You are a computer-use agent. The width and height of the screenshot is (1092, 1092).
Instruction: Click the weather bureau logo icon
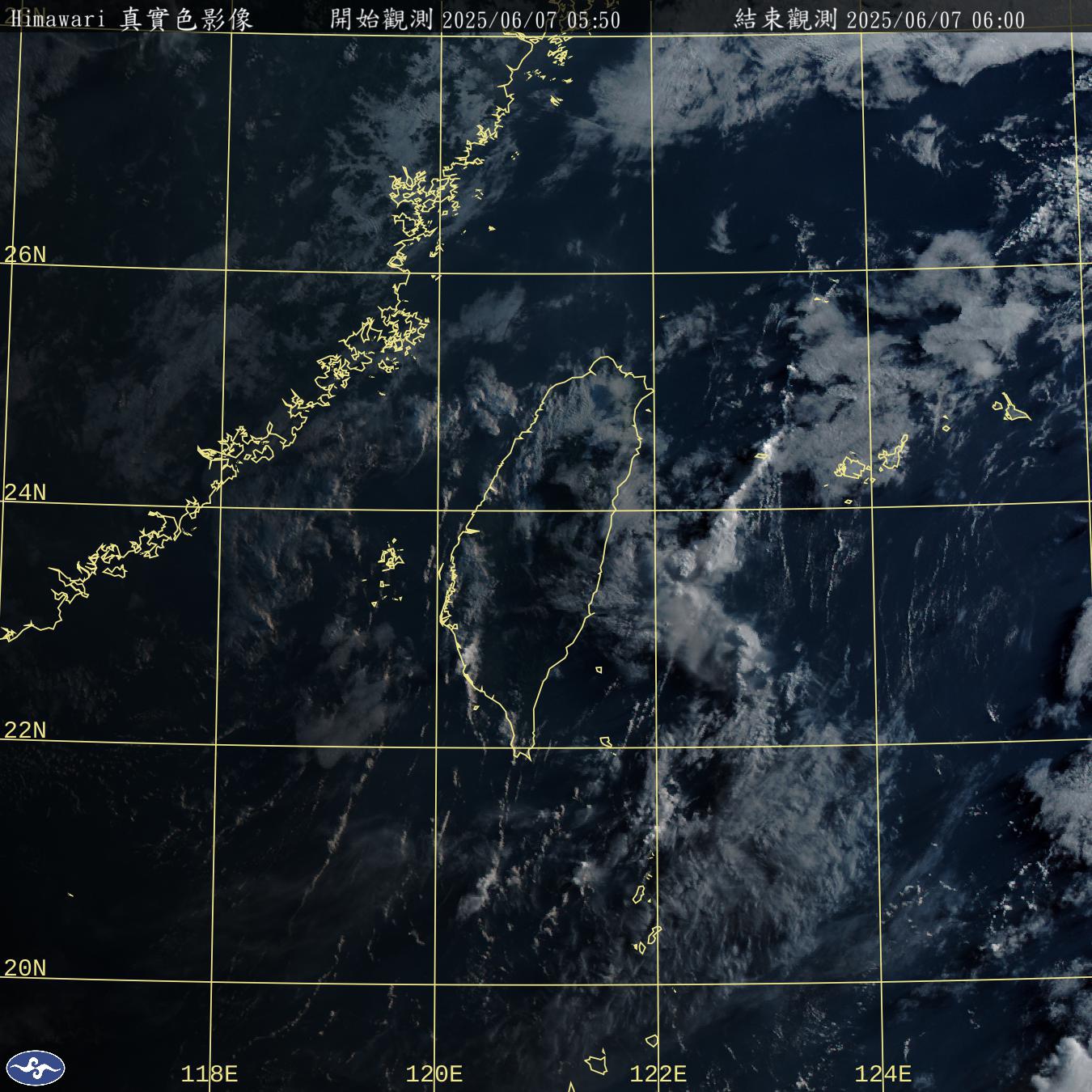[34, 1068]
